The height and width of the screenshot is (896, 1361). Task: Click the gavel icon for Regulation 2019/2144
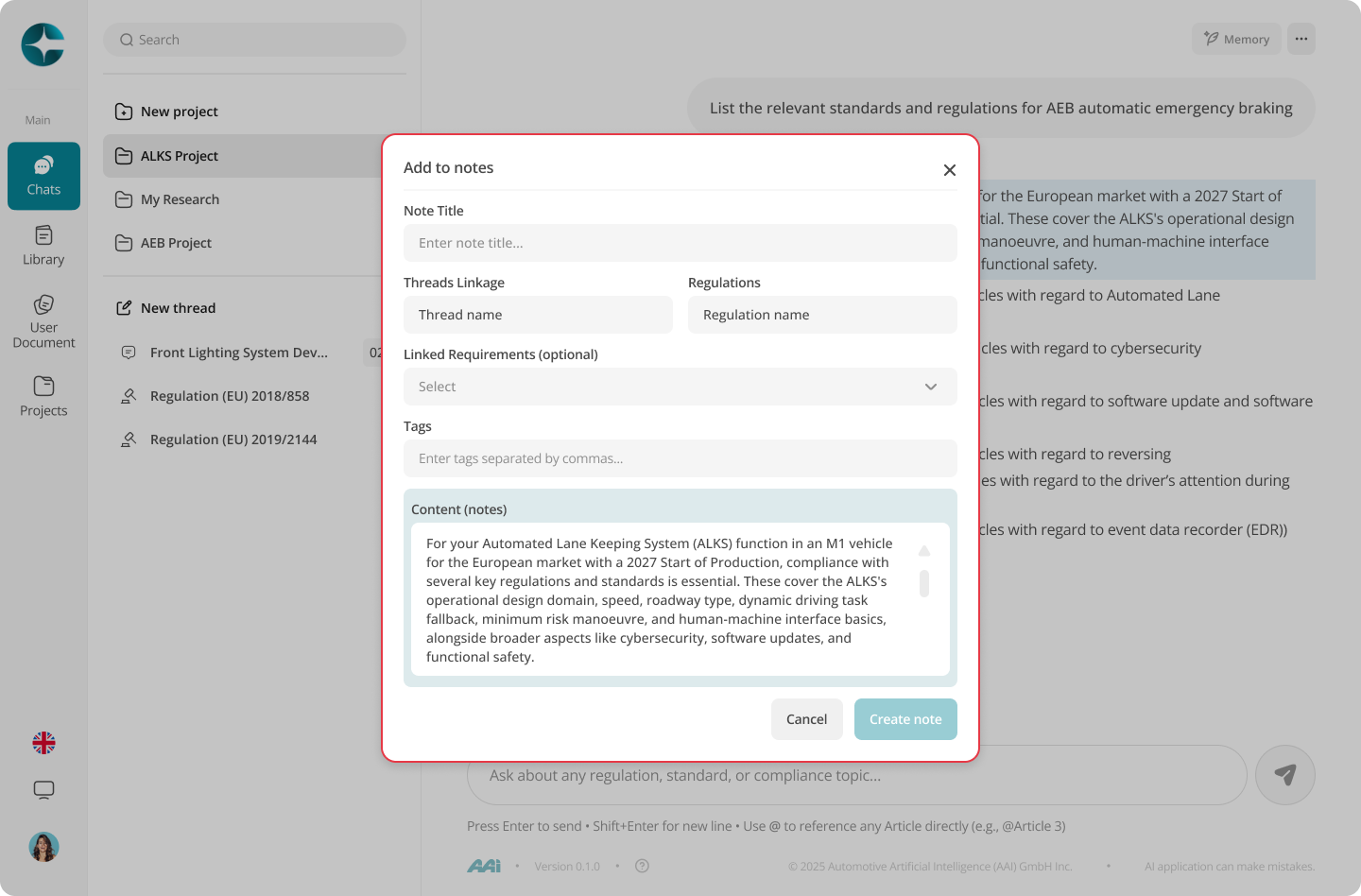pyautogui.click(x=129, y=439)
